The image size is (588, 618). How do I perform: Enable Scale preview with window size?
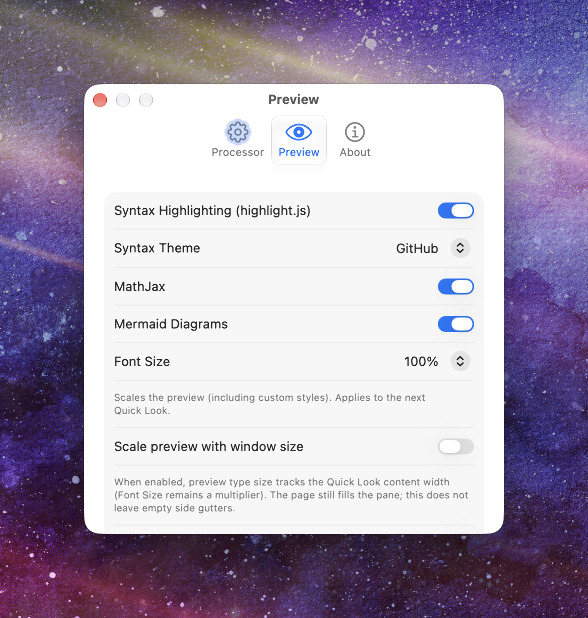[x=456, y=447]
